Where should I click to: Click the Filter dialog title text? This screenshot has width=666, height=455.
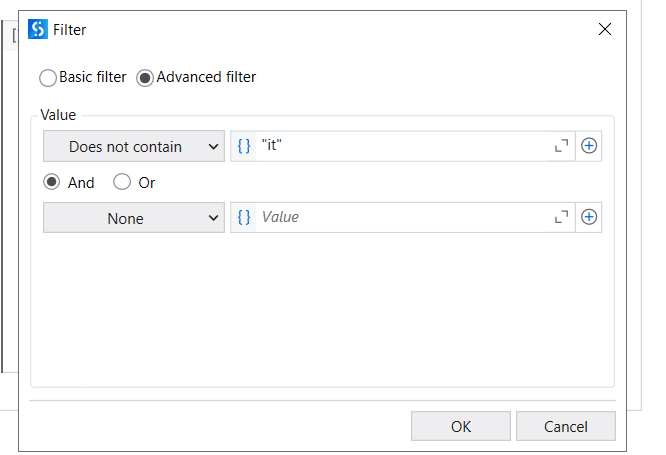point(69,30)
